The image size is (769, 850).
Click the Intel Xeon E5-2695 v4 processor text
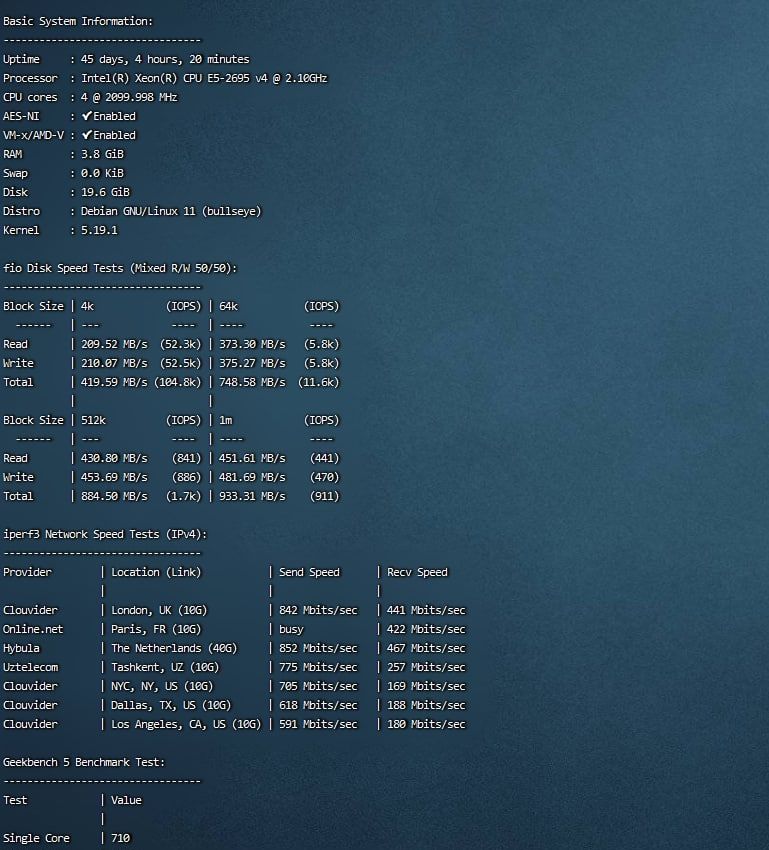coord(204,78)
